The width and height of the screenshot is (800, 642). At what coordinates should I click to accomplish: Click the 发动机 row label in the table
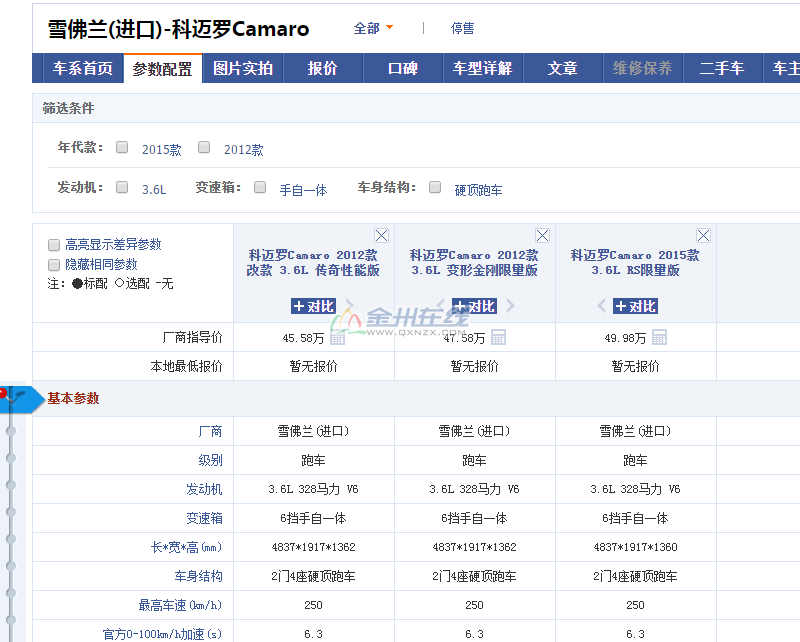204,489
